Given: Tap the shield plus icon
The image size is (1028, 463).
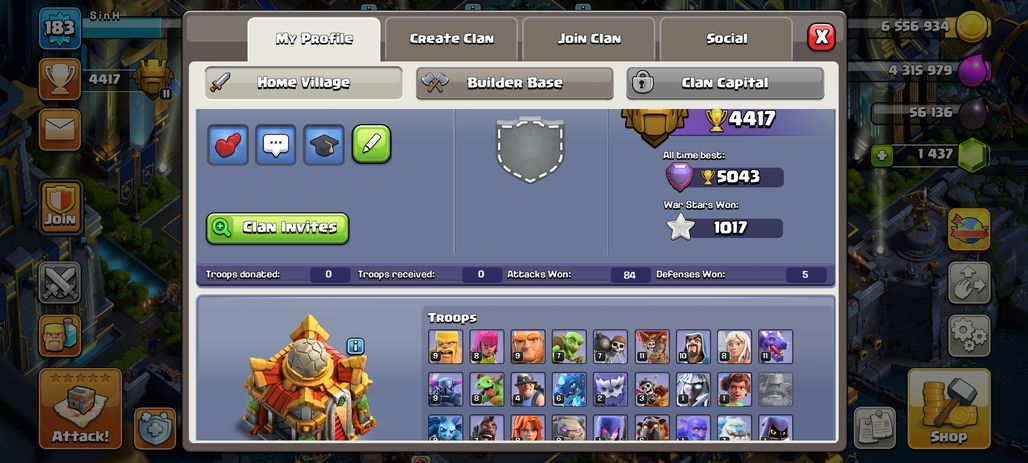Looking at the screenshot, I should pos(155,428).
